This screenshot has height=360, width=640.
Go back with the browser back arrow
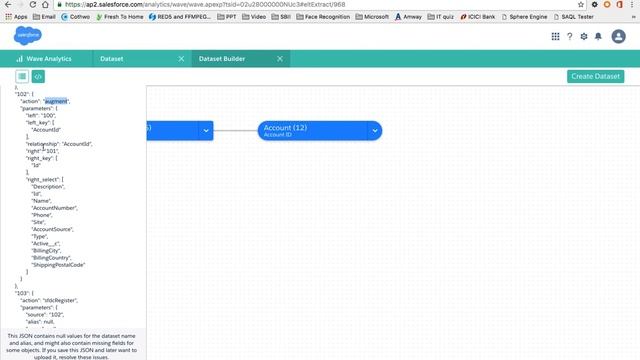coord(8,4)
